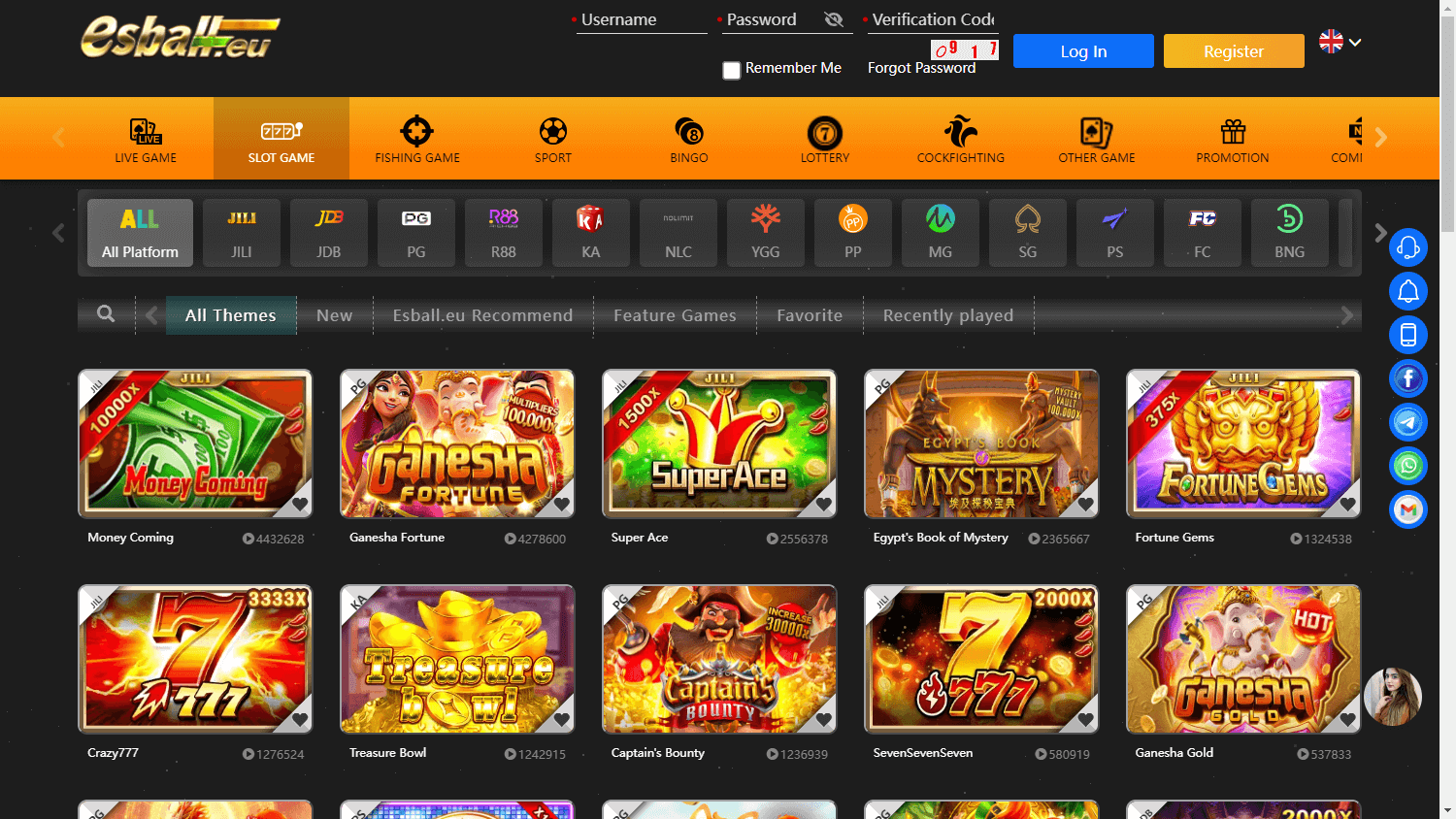
Task: Open the Forgot Password link
Action: tap(921, 68)
